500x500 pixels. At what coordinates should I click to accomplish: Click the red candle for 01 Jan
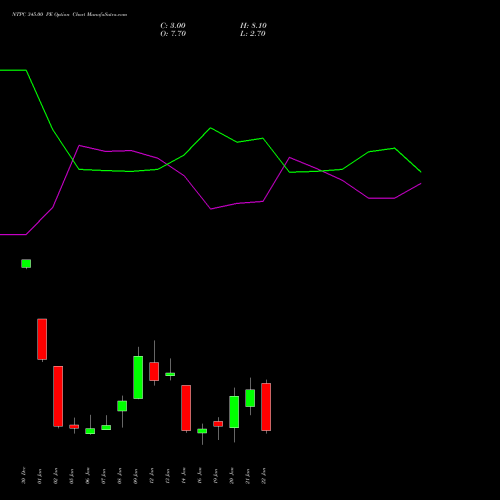click(x=42, y=339)
